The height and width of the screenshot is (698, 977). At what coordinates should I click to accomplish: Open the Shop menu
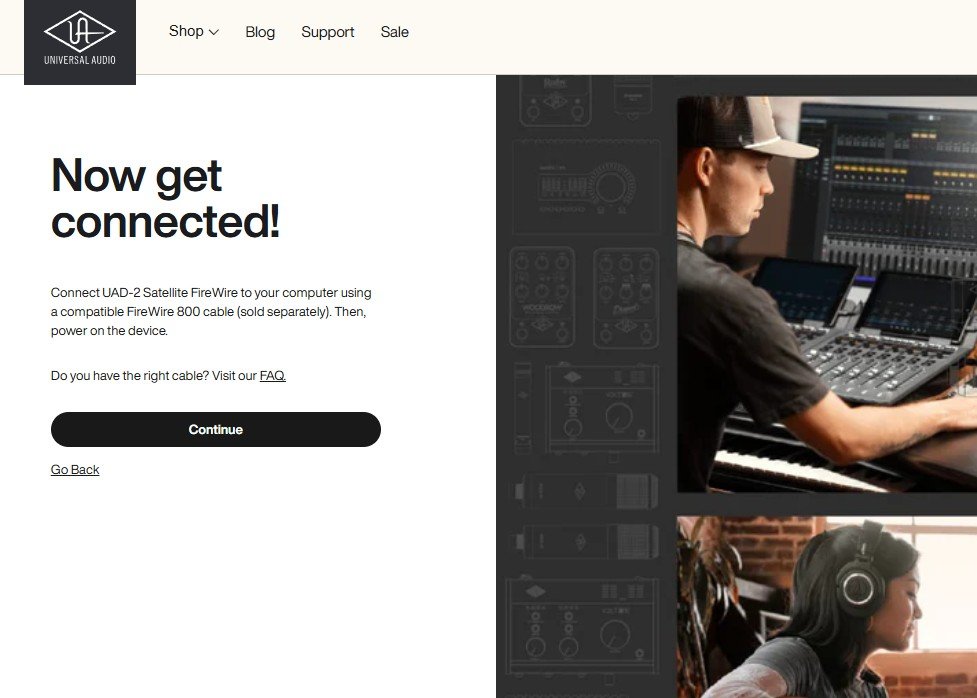(x=186, y=31)
